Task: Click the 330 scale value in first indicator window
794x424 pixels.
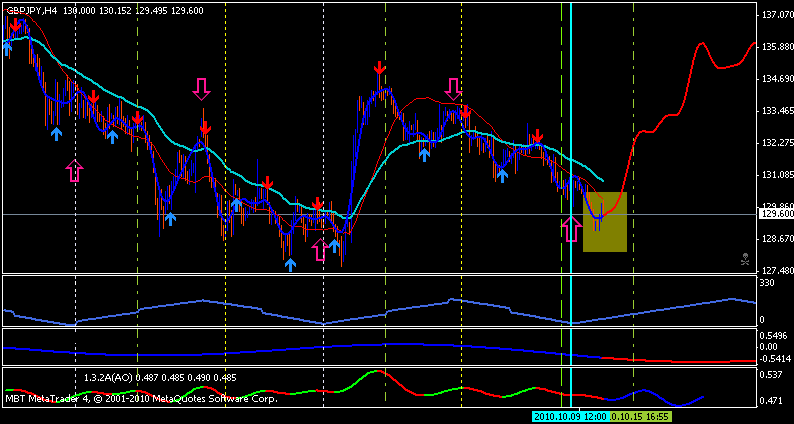Action: point(768,284)
